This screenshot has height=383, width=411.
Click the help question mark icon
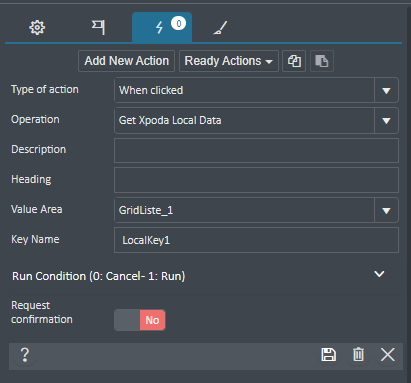(25, 355)
